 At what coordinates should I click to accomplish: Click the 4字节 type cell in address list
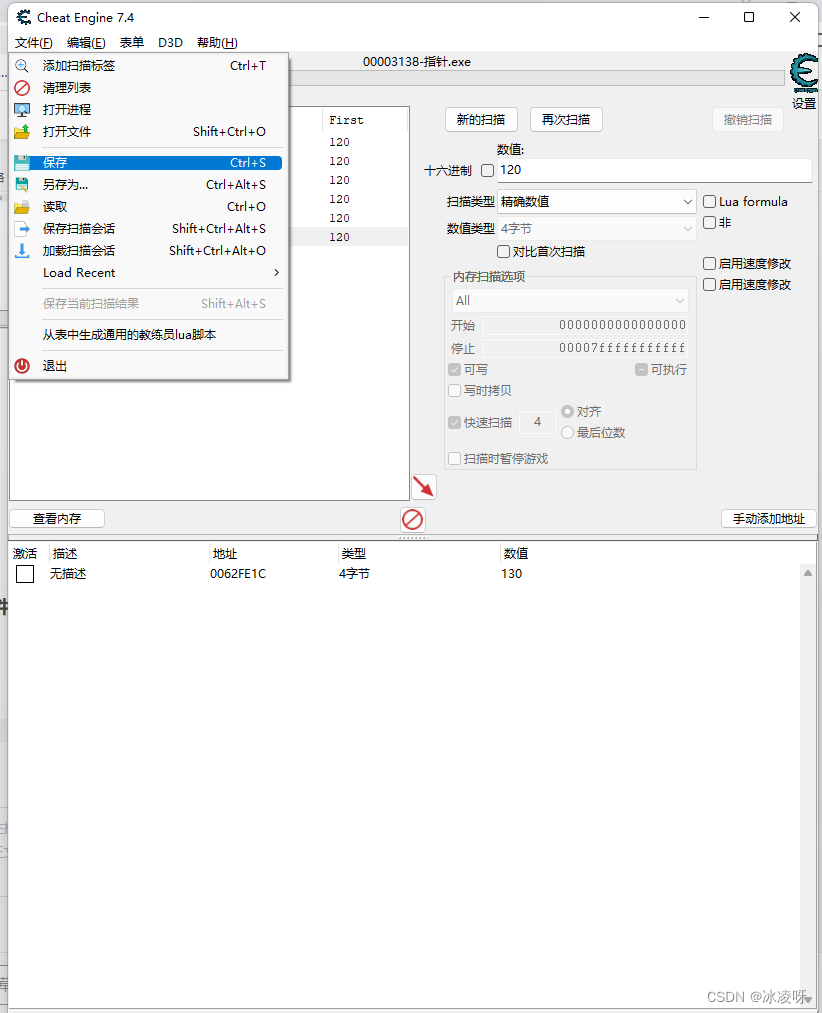(x=354, y=574)
